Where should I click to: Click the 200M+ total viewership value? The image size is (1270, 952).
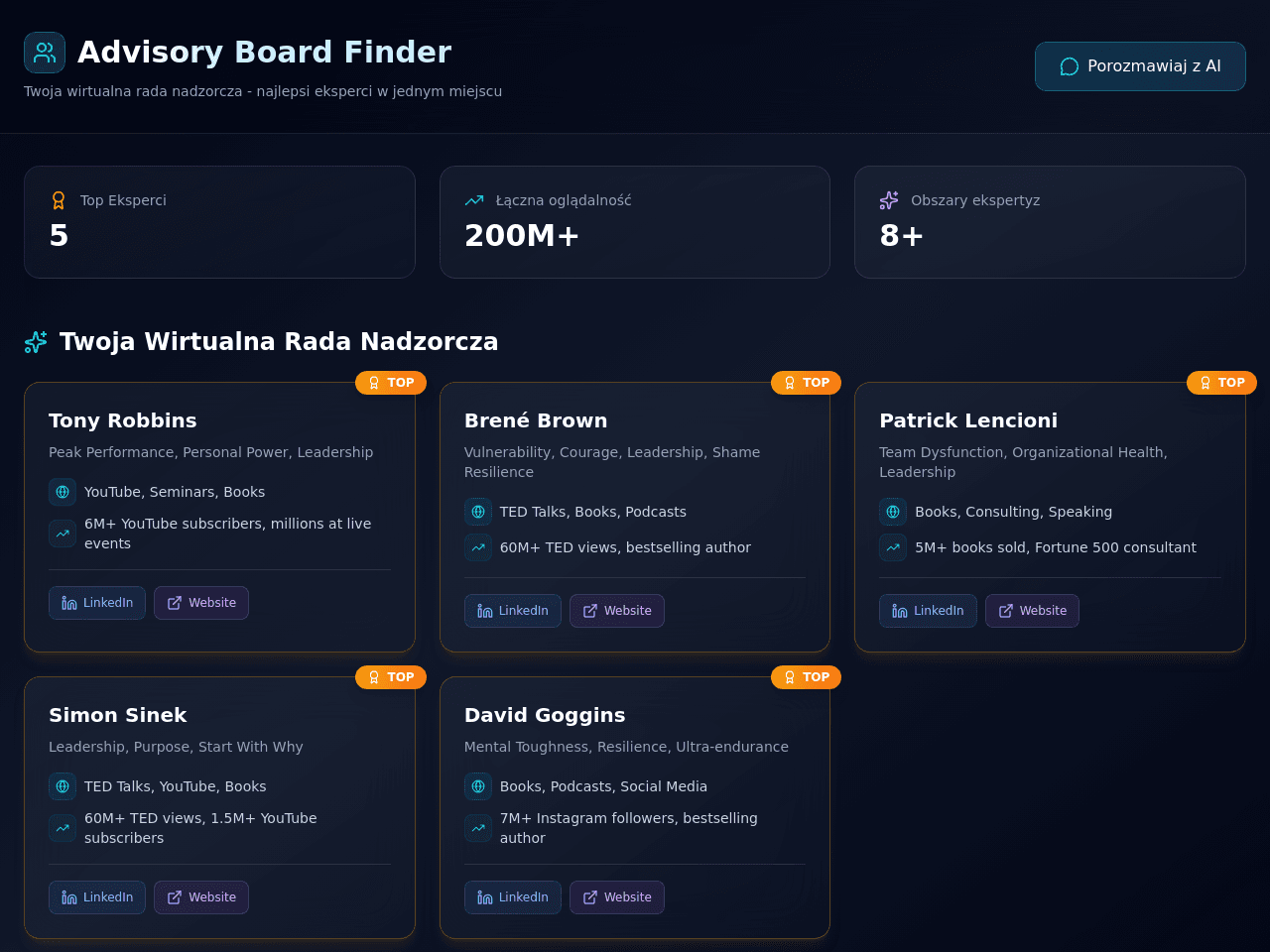point(522,235)
